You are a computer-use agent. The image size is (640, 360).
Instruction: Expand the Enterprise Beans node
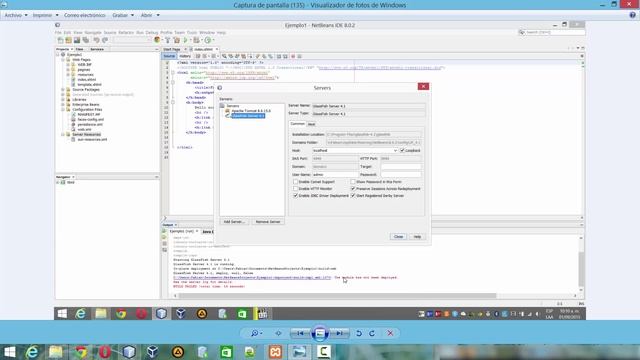63,104
